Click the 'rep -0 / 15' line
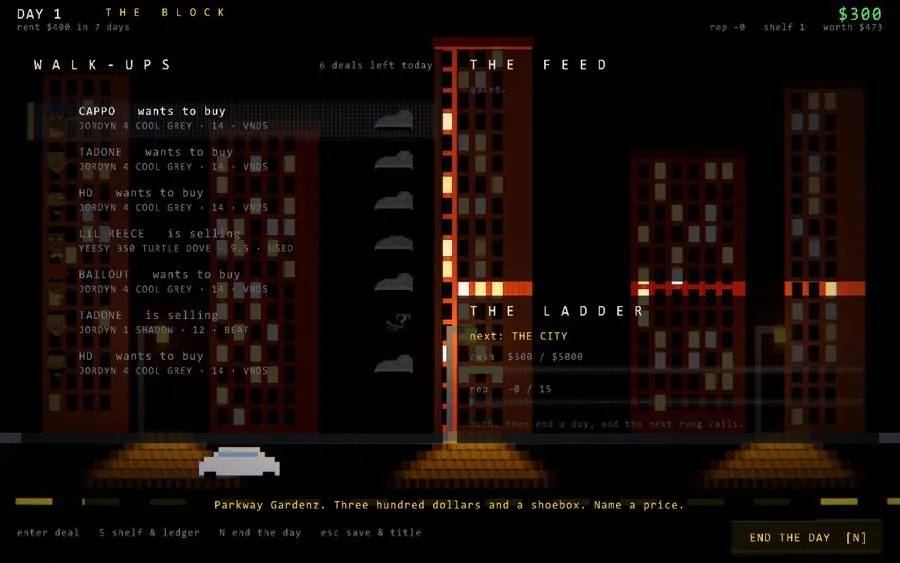 tap(510, 389)
